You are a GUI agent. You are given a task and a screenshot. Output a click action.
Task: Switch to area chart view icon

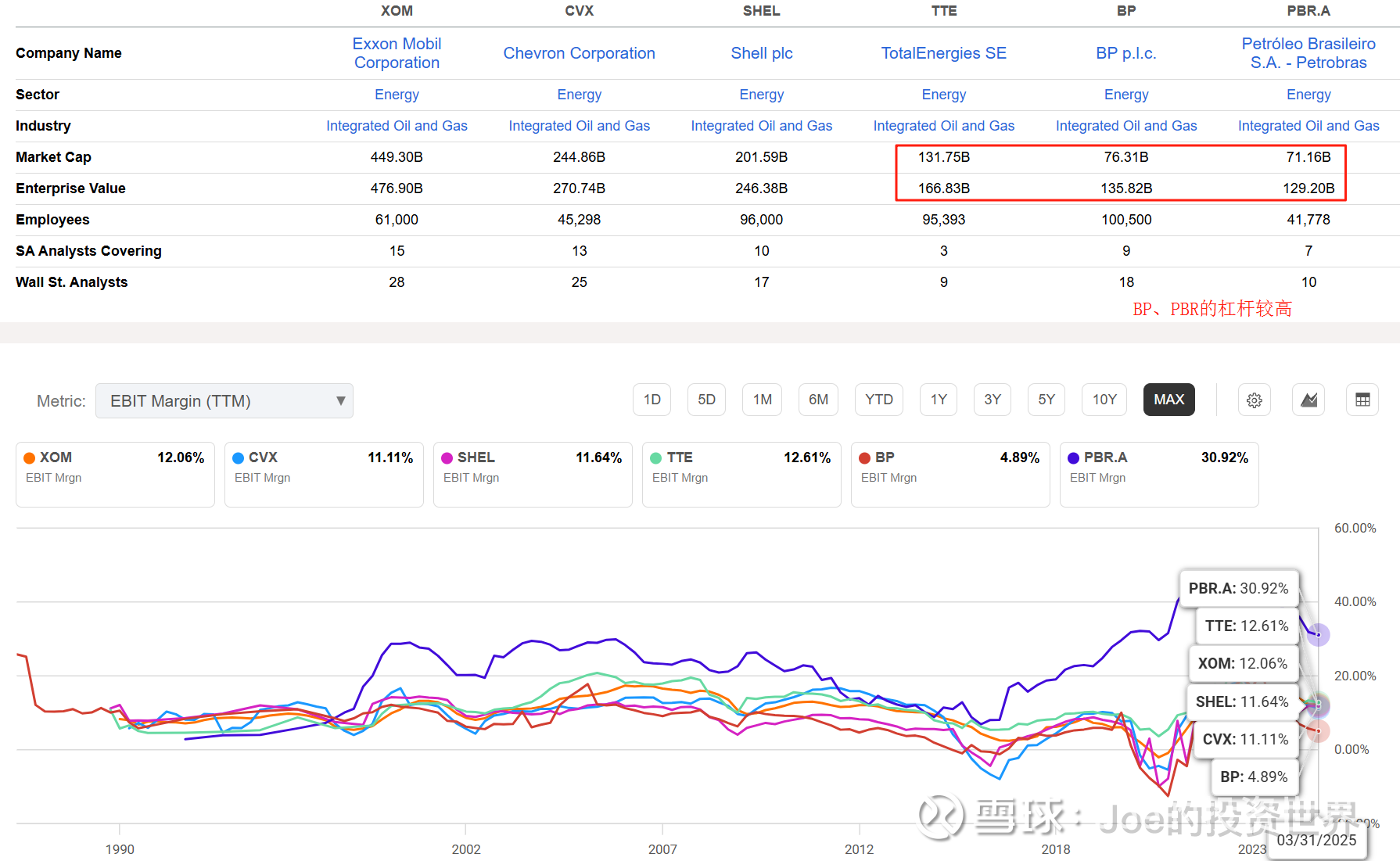1308,400
